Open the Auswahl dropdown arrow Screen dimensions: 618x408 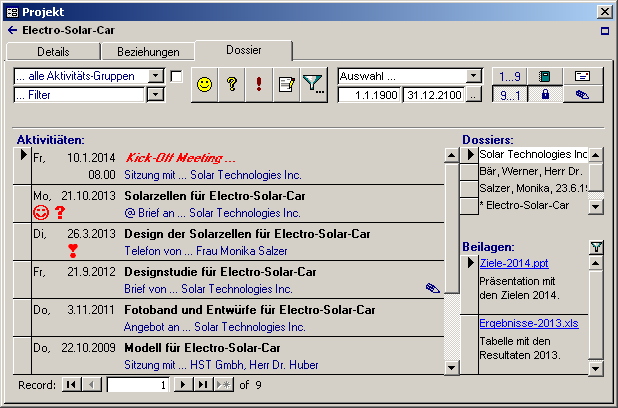coord(473,76)
